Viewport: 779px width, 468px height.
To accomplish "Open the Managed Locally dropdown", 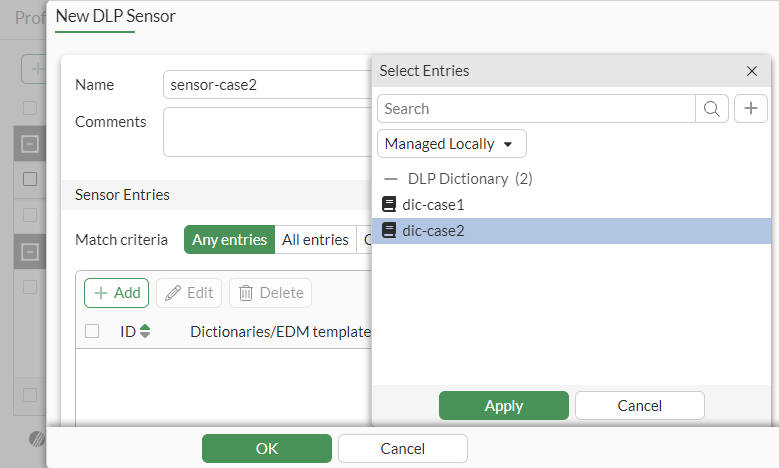I will click(x=452, y=144).
